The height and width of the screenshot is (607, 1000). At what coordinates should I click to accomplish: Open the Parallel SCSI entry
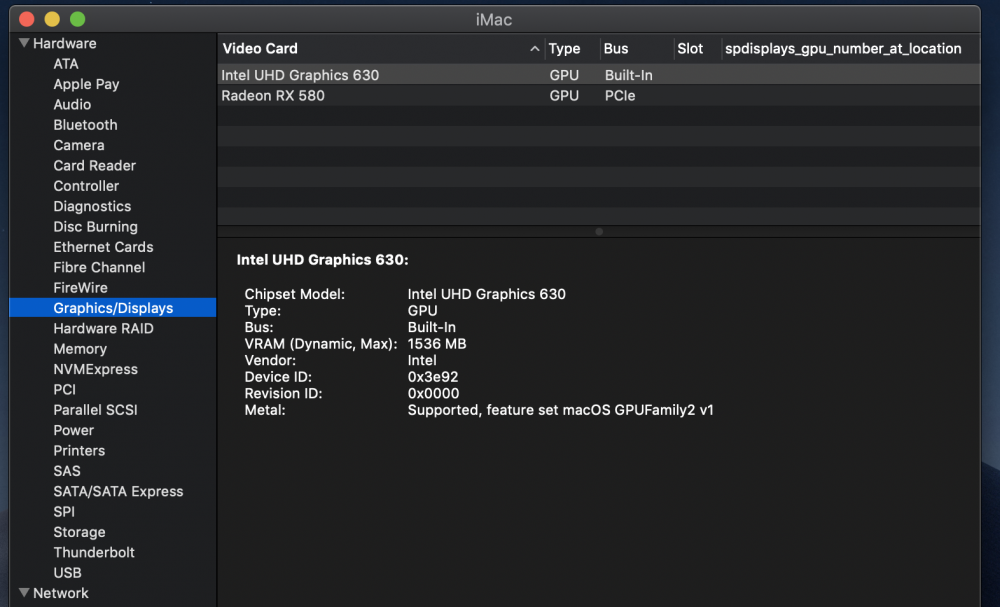pyautogui.click(x=96, y=410)
